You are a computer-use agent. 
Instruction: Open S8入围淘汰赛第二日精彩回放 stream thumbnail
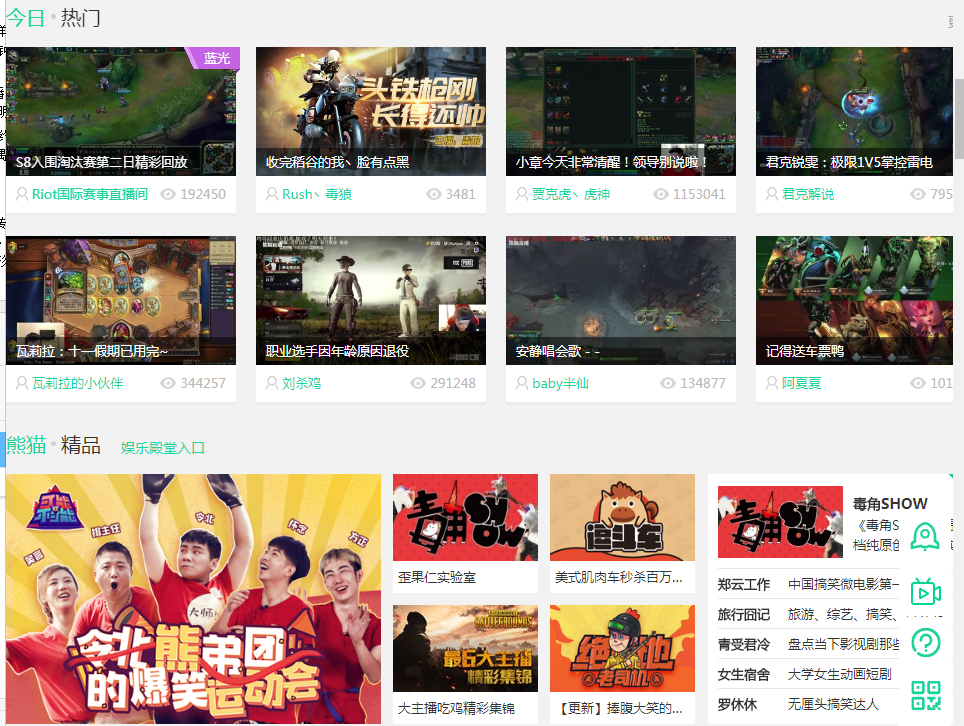121,111
